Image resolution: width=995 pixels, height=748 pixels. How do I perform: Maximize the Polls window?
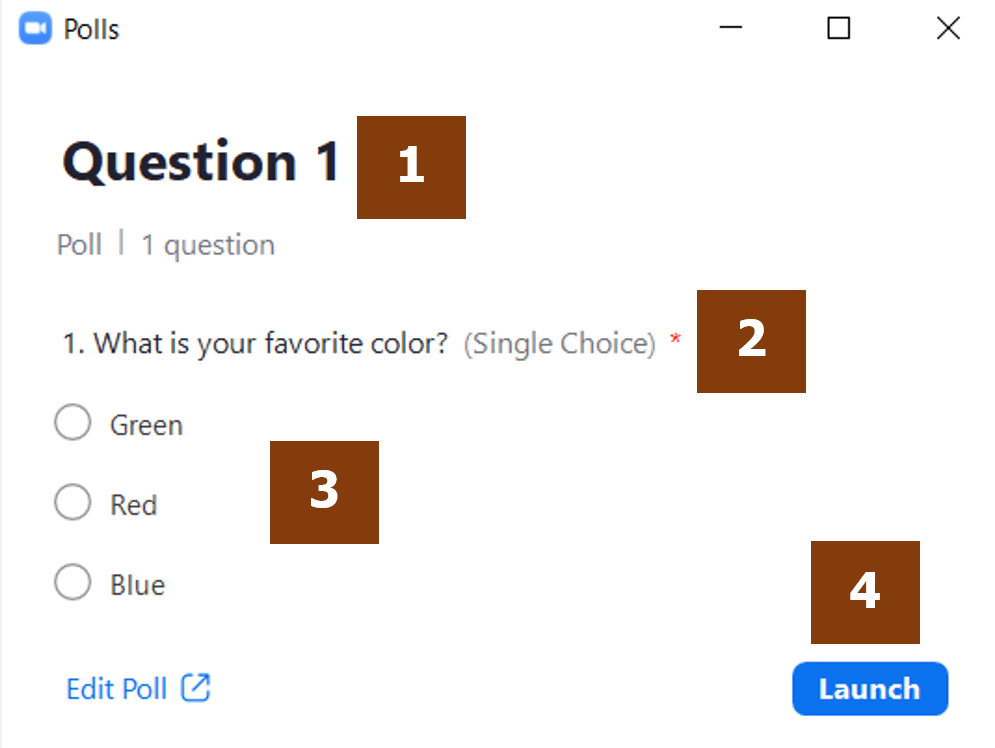coord(838,28)
